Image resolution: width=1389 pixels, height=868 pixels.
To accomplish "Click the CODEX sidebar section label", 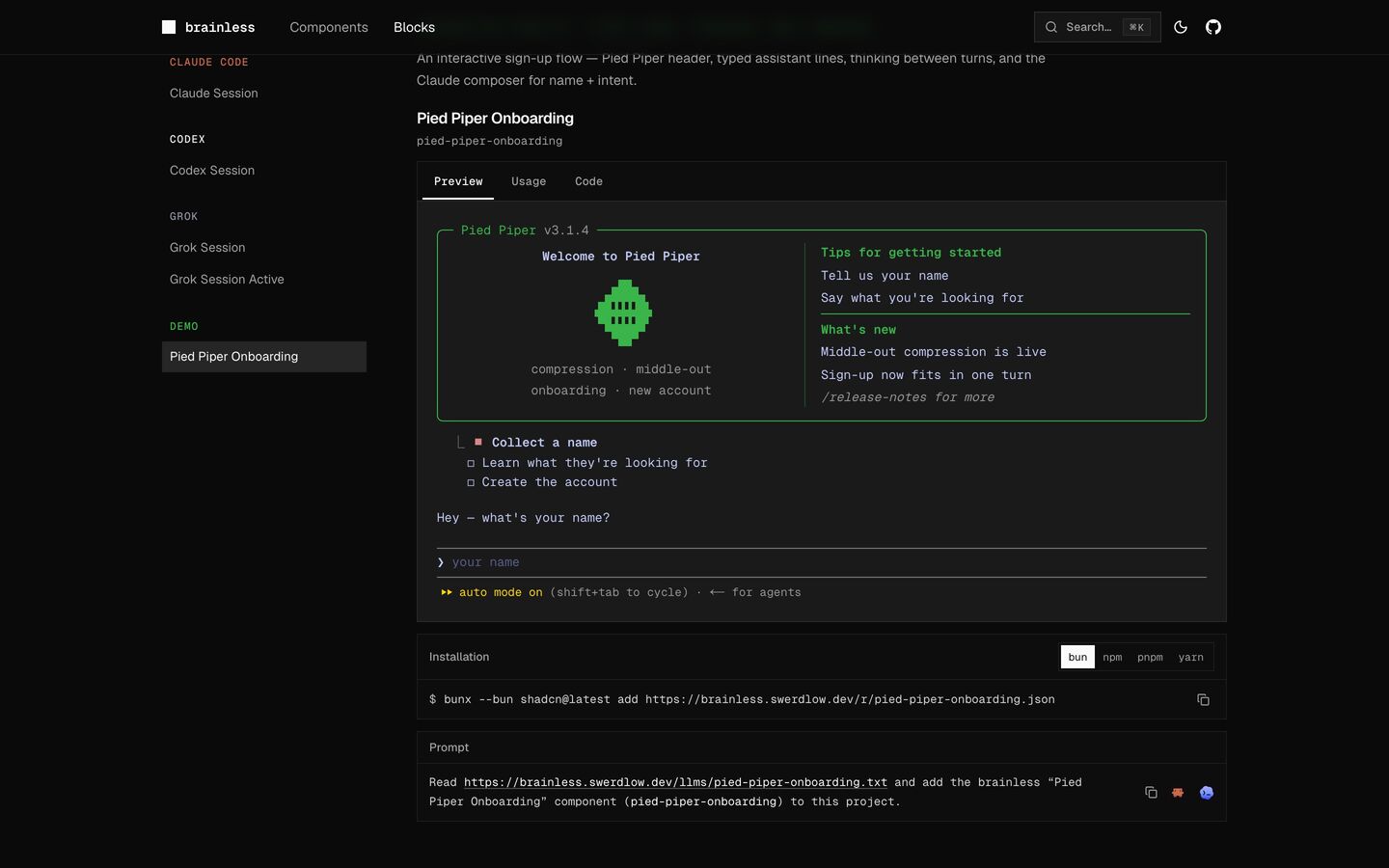I will (187, 140).
